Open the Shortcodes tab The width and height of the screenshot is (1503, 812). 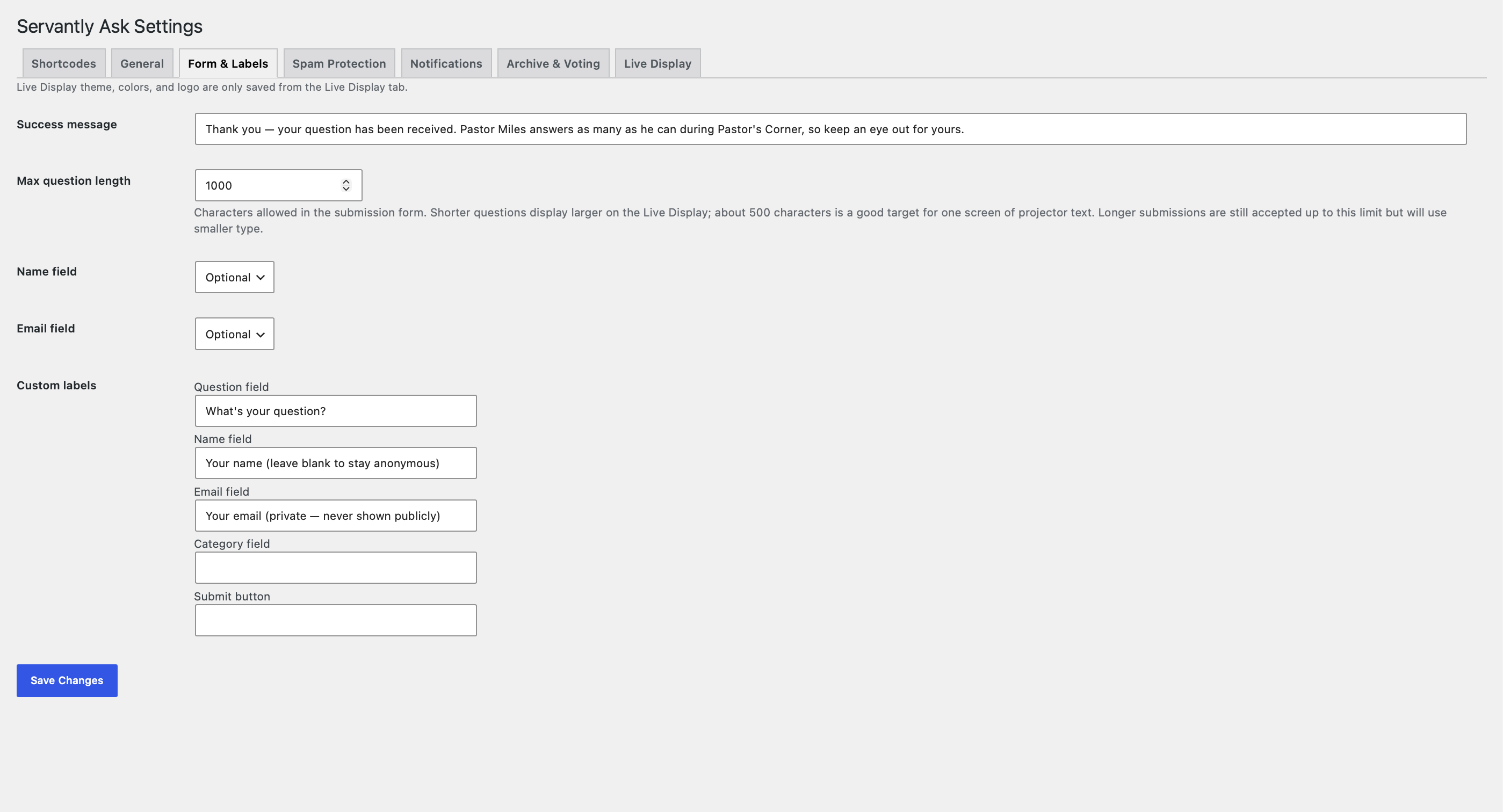63,63
